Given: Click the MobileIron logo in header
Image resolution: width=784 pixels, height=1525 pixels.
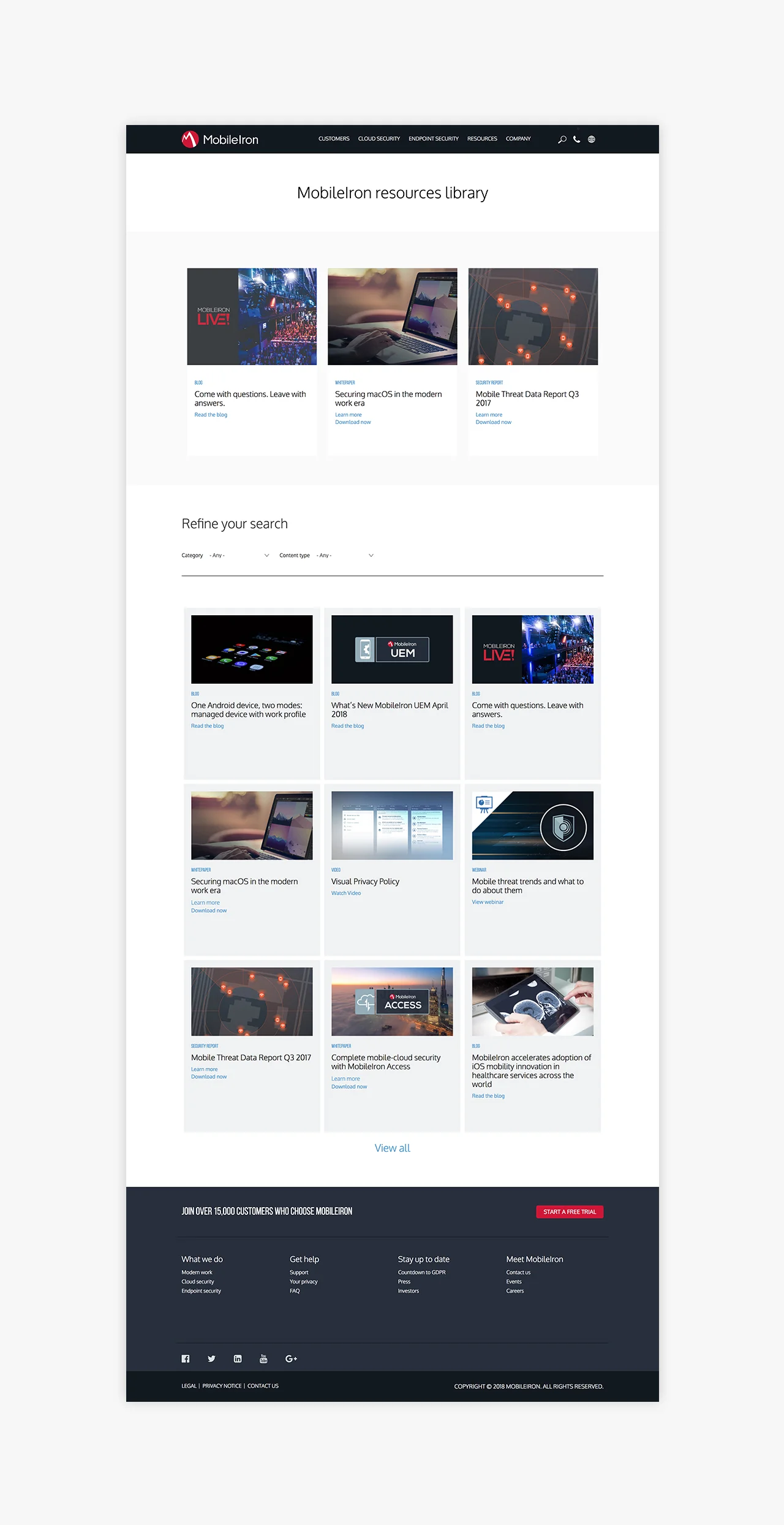Looking at the screenshot, I should point(220,140).
